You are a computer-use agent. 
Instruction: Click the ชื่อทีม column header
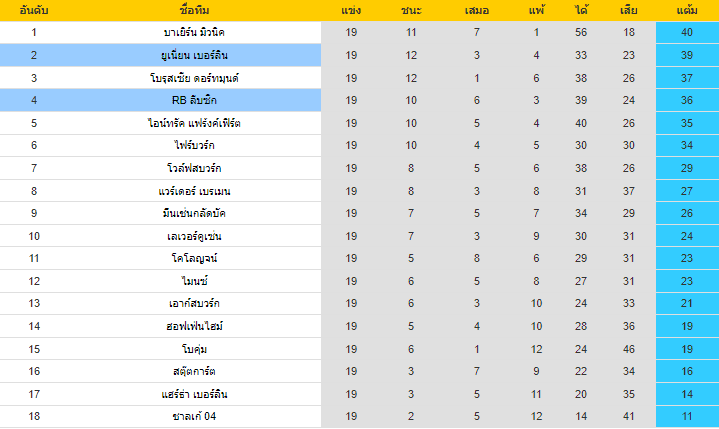click(x=194, y=10)
